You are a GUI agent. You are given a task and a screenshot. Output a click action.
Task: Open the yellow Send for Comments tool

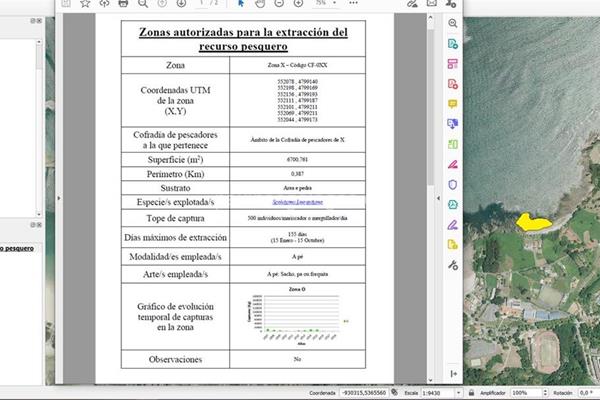453,245
